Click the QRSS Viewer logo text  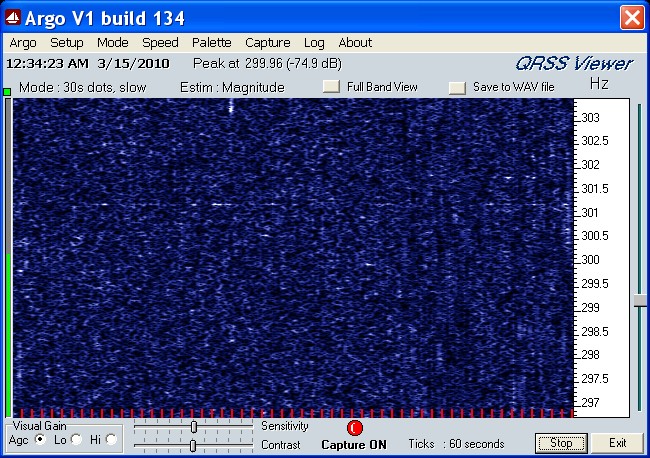(x=574, y=64)
